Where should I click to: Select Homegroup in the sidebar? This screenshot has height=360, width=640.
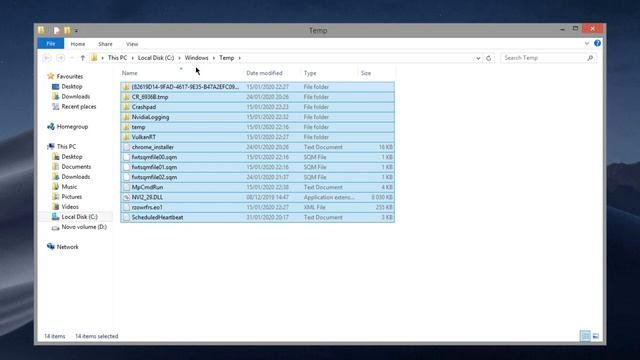[72, 127]
